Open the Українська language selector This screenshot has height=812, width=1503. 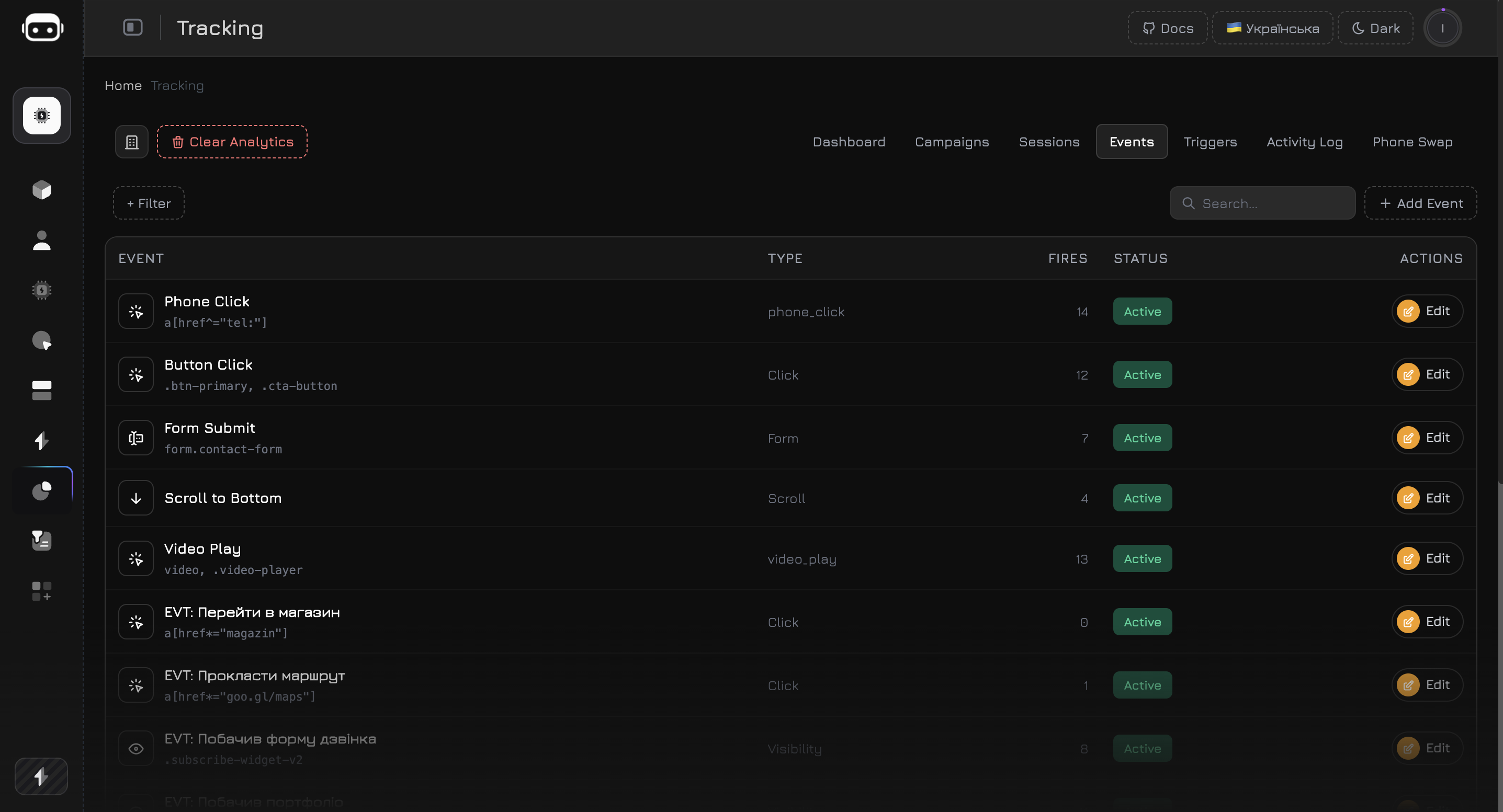pos(1272,28)
